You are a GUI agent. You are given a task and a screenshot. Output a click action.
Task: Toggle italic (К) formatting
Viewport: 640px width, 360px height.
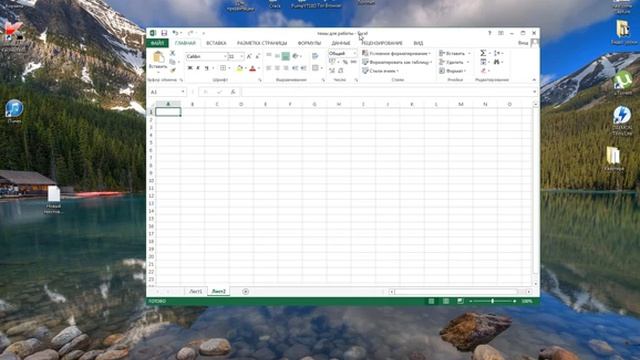click(x=198, y=68)
